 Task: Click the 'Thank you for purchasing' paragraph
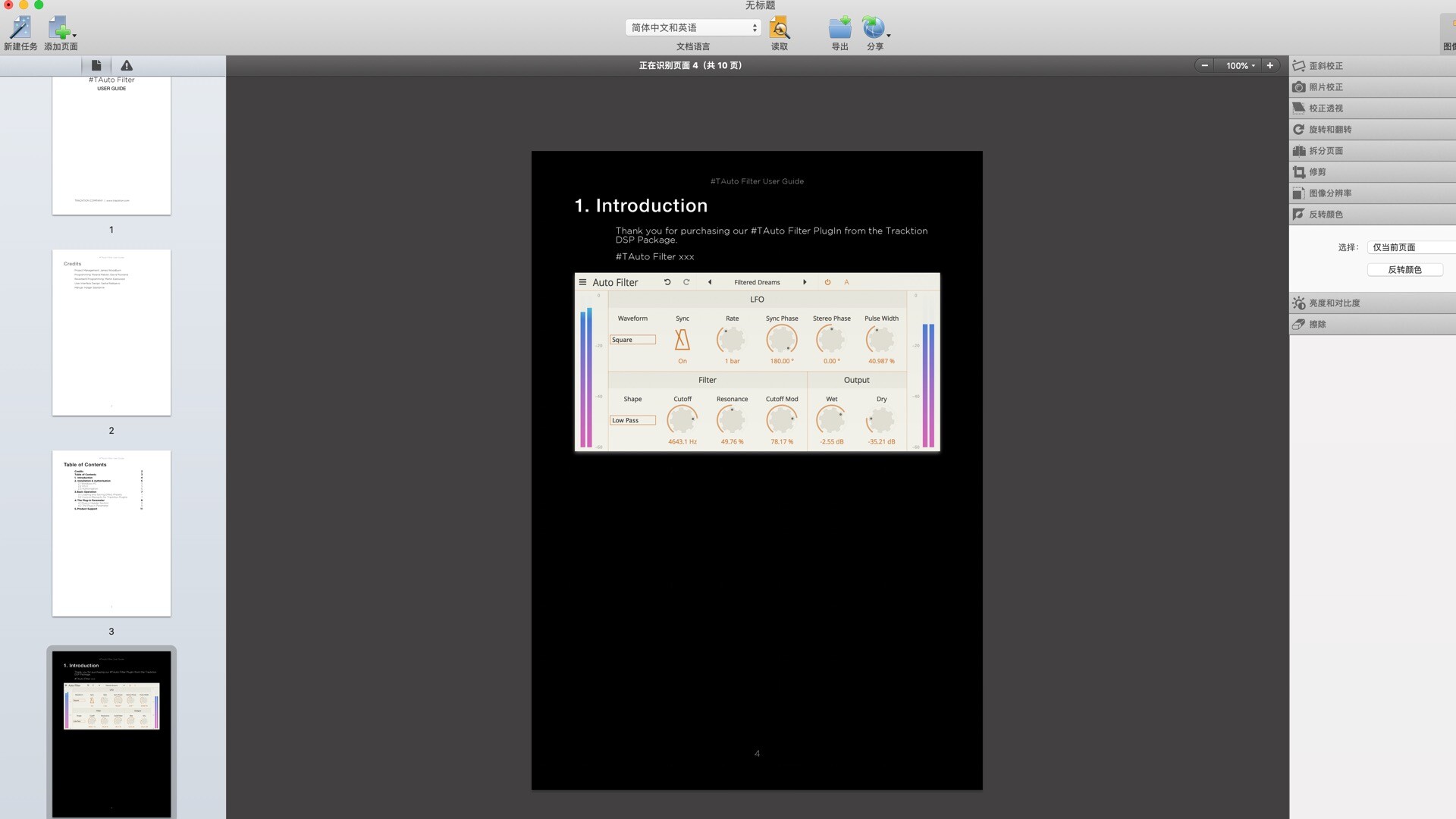tap(771, 235)
